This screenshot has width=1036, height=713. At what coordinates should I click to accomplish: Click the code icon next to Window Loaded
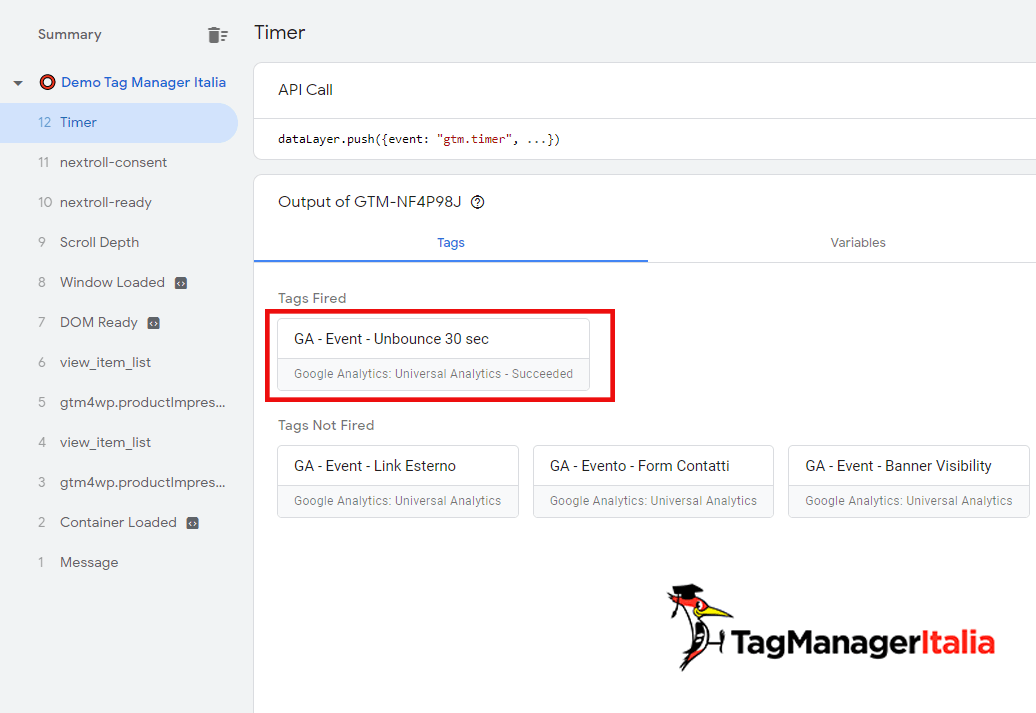pyautogui.click(x=180, y=283)
